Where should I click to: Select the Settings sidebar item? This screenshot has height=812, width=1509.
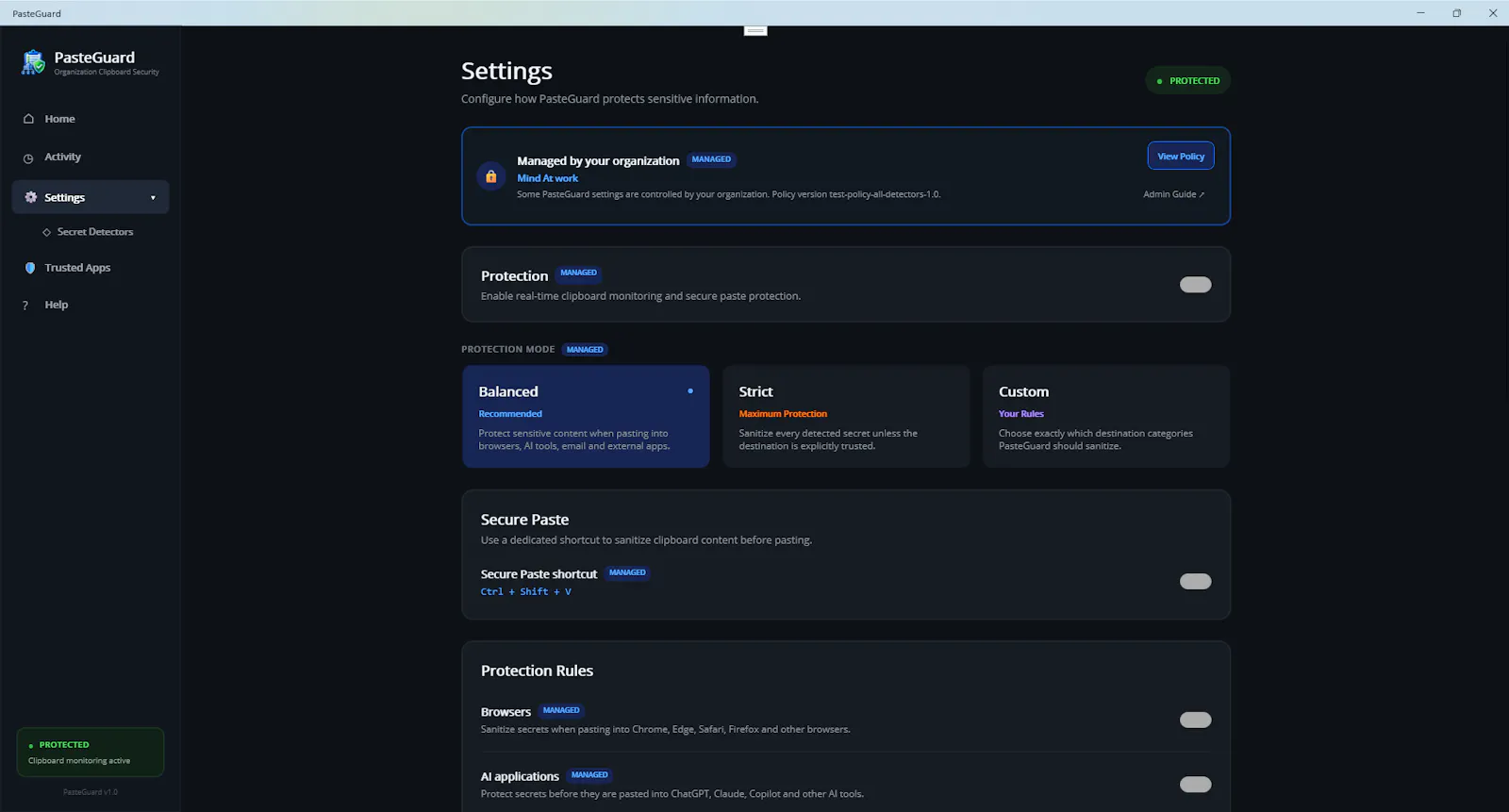(x=91, y=197)
